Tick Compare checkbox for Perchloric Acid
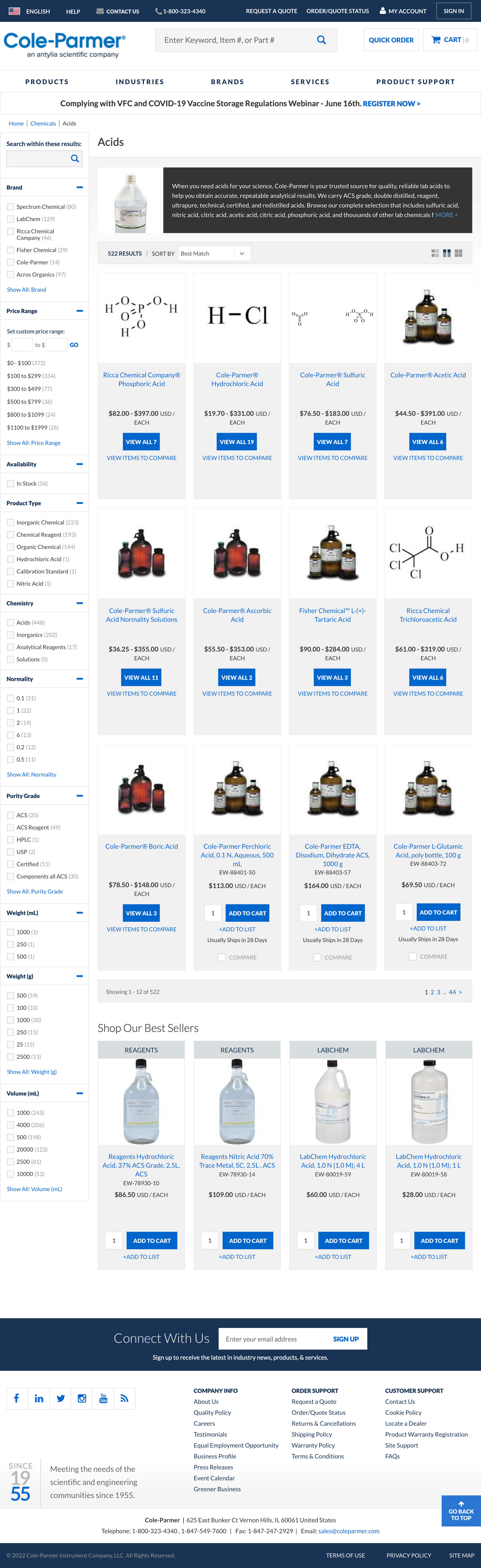 point(222,957)
